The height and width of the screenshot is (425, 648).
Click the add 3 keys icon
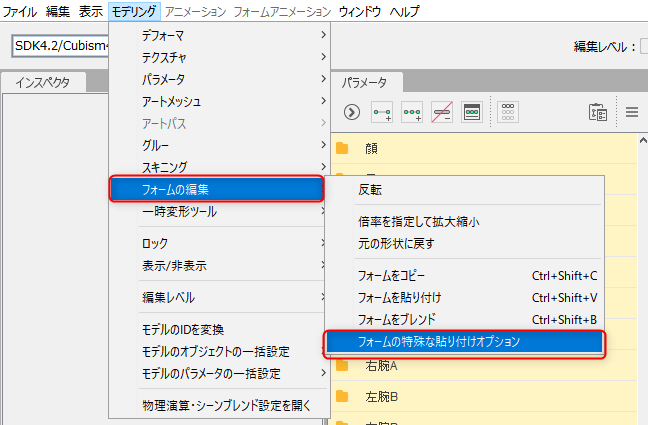click(x=412, y=112)
